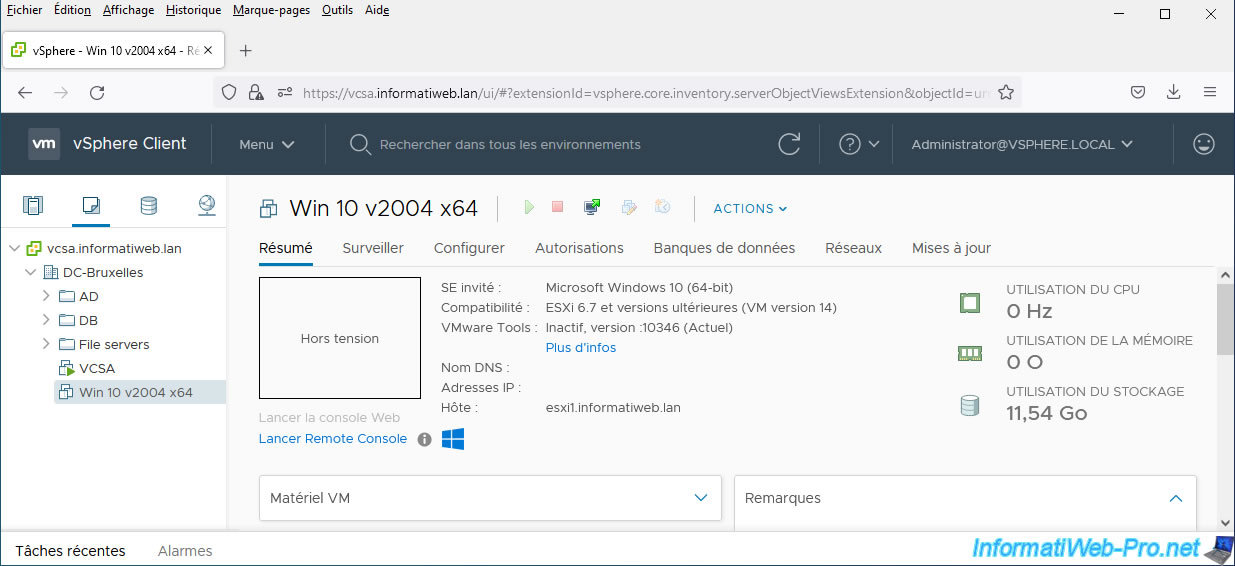The width and height of the screenshot is (1235, 566).
Task: Open the Administrator@VSPHERE.LOCAL user menu
Action: point(1021,144)
